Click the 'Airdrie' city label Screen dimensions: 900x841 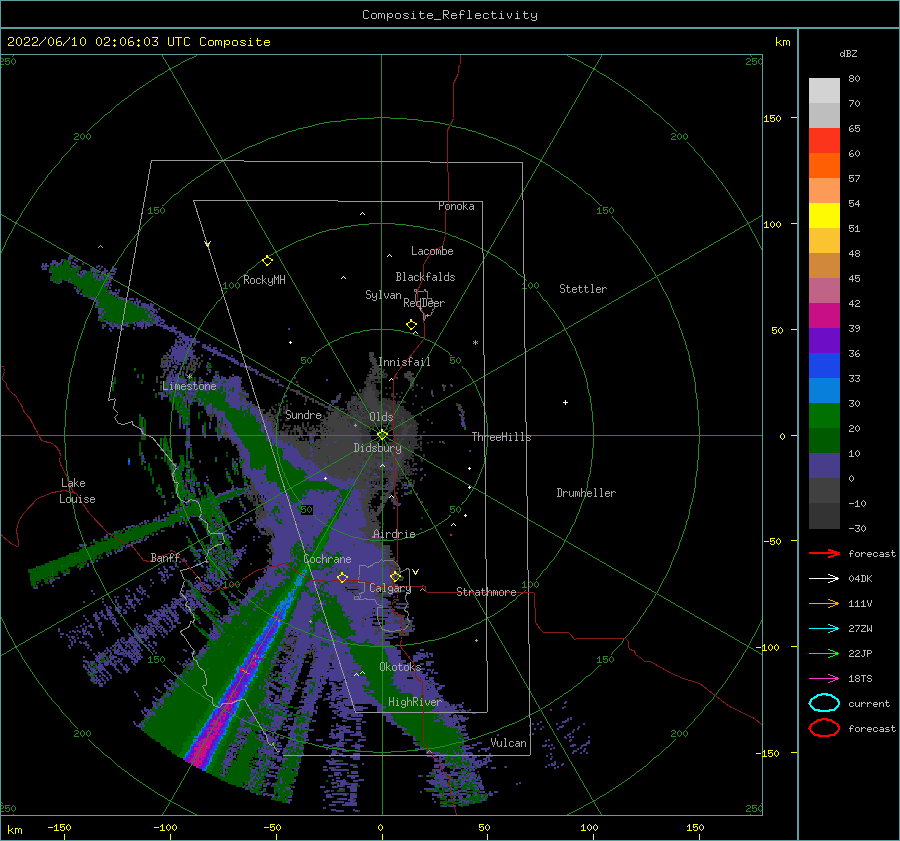point(394,534)
